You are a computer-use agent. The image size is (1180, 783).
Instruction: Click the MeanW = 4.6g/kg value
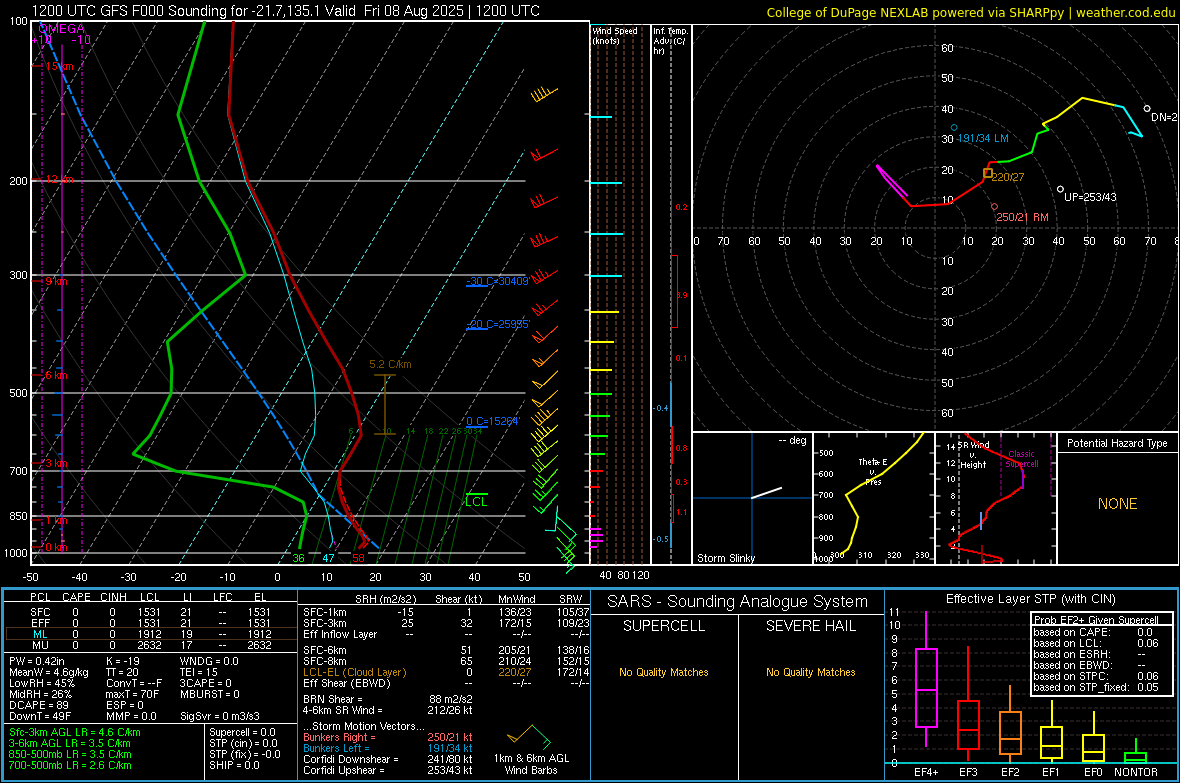coord(49,672)
